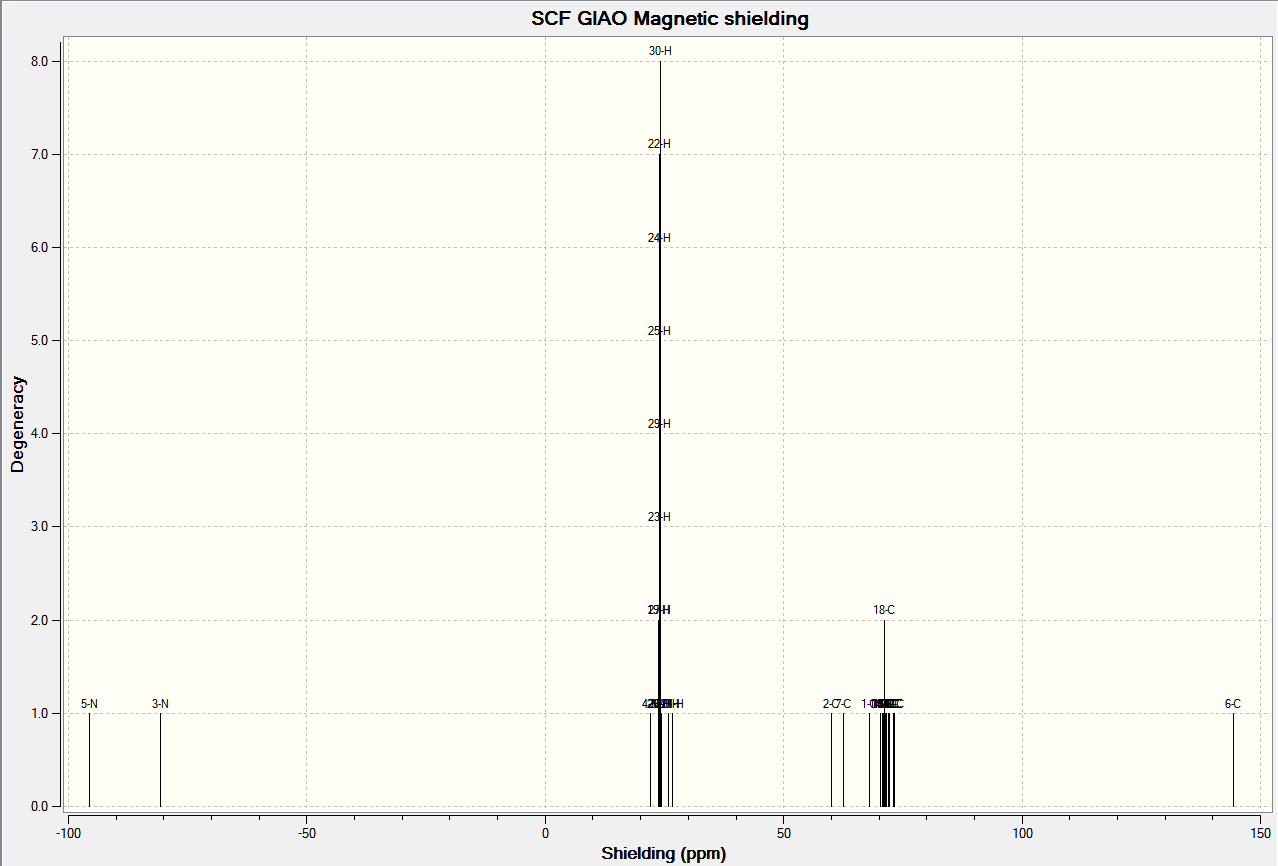
Task: Select the 24-H peak label
Action: click(659, 238)
